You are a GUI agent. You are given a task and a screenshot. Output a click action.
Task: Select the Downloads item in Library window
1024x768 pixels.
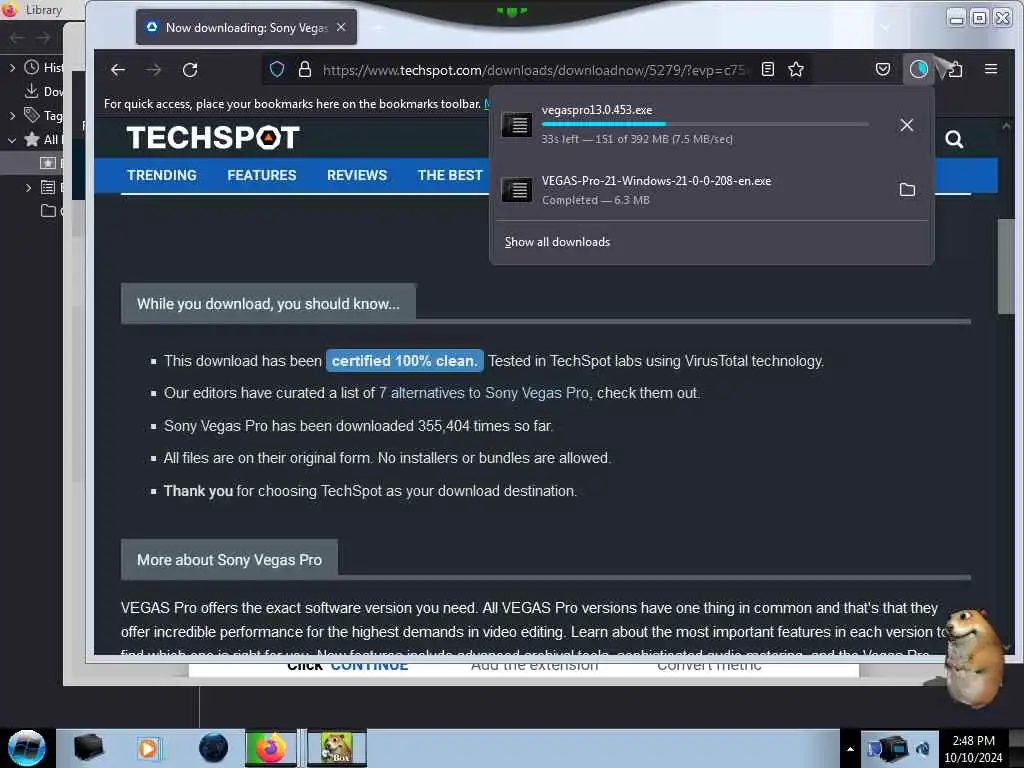(43, 91)
